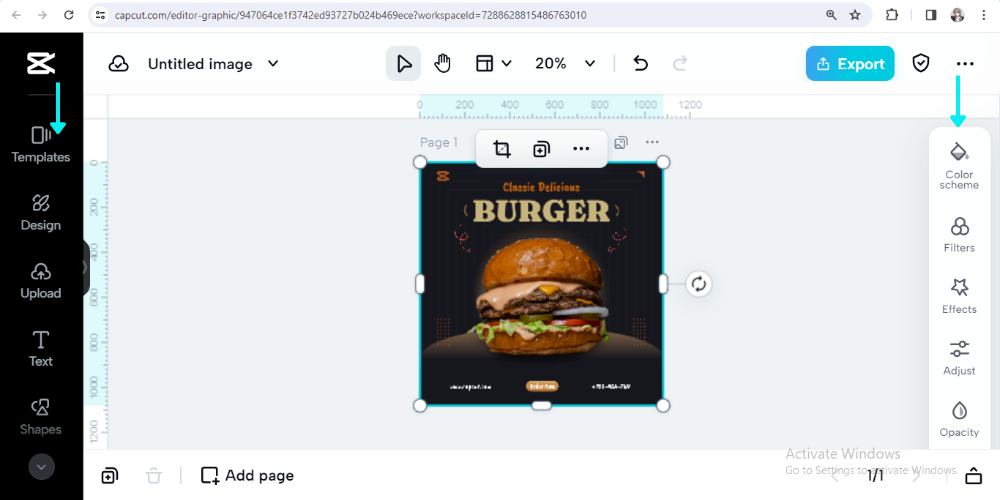Screen dimensions: 1000x500
Task: Open the Templates panel
Action: click(x=41, y=145)
